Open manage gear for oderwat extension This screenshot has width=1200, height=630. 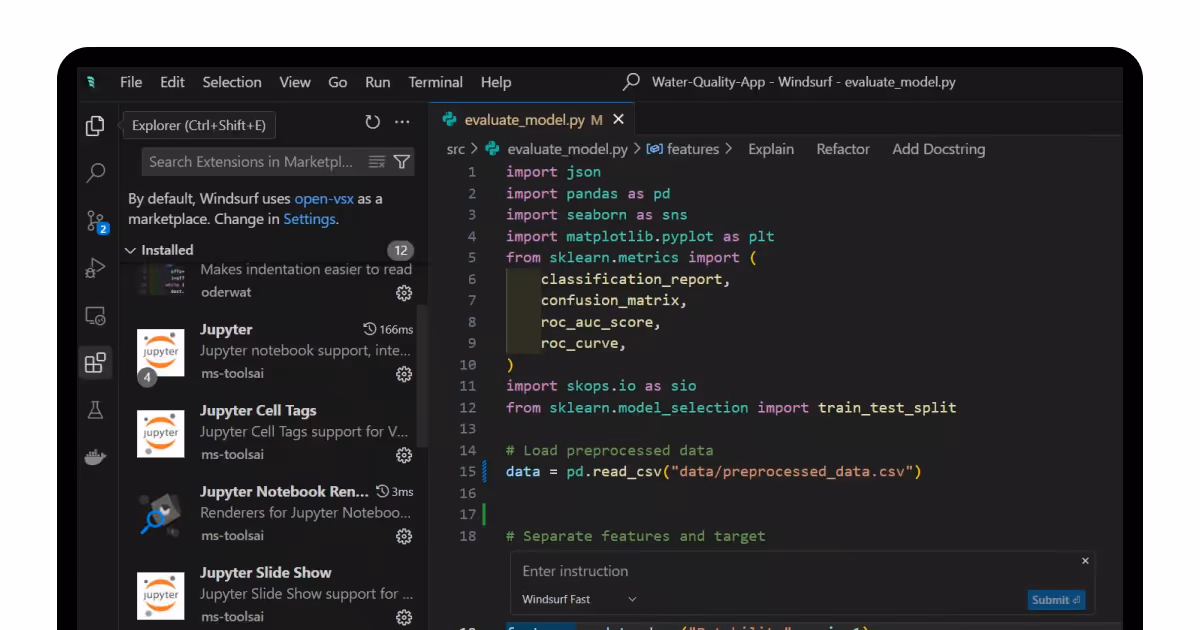pyautogui.click(x=404, y=293)
